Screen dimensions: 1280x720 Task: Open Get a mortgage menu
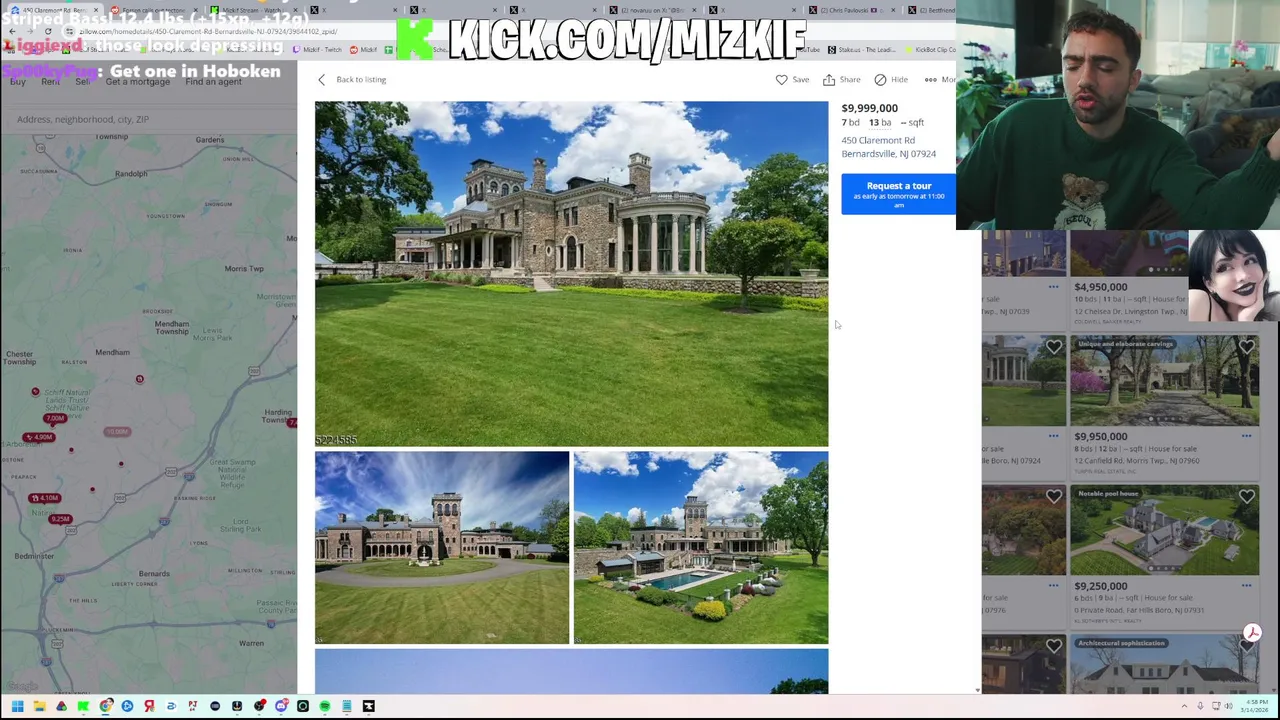[x=138, y=81]
